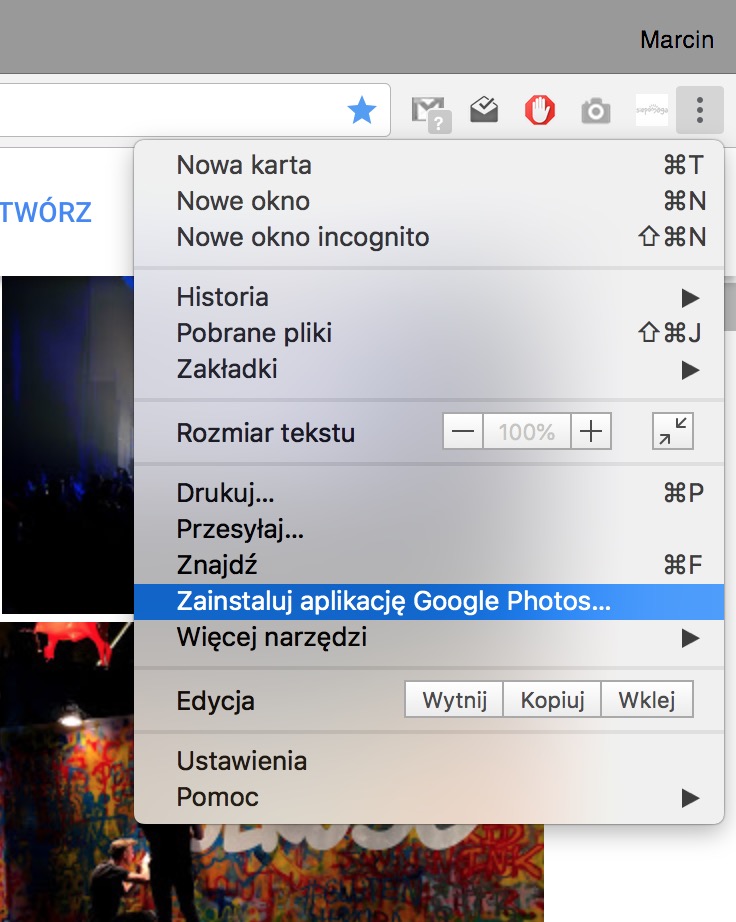This screenshot has width=736, height=922.
Task: Select Zainstaluj aplikację Google Photos...
Action: pos(429,602)
